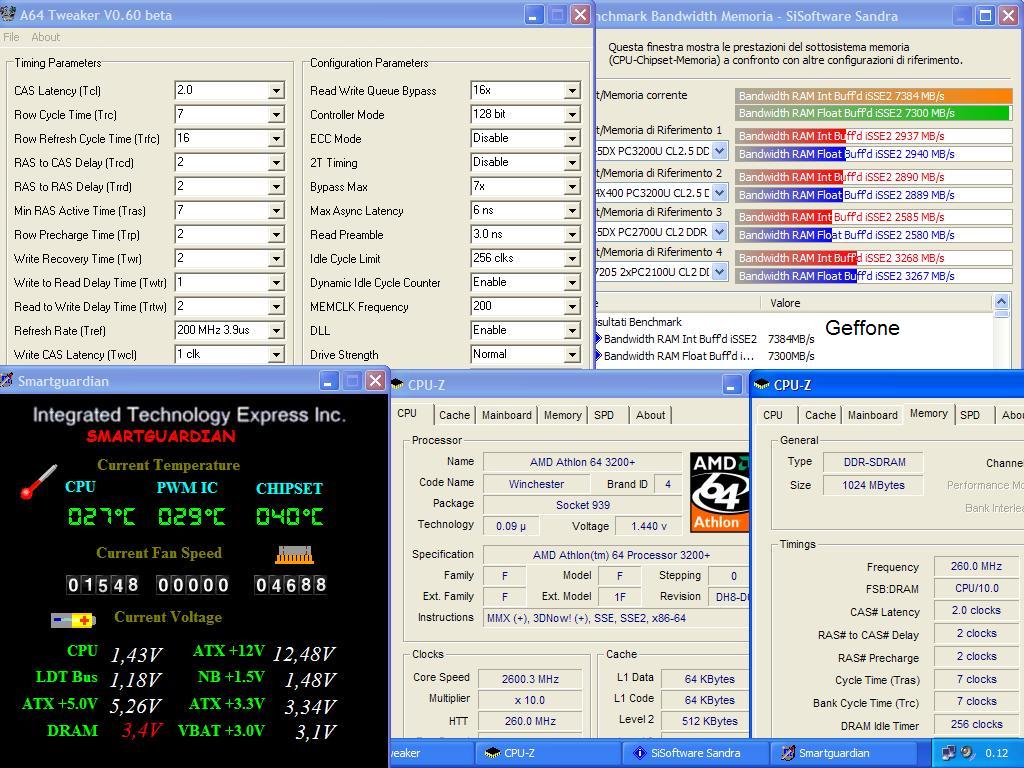The image size is (1024, 768).
Task: Open the Read Write Queue Bypass dropdown
Action: [572, 91]
